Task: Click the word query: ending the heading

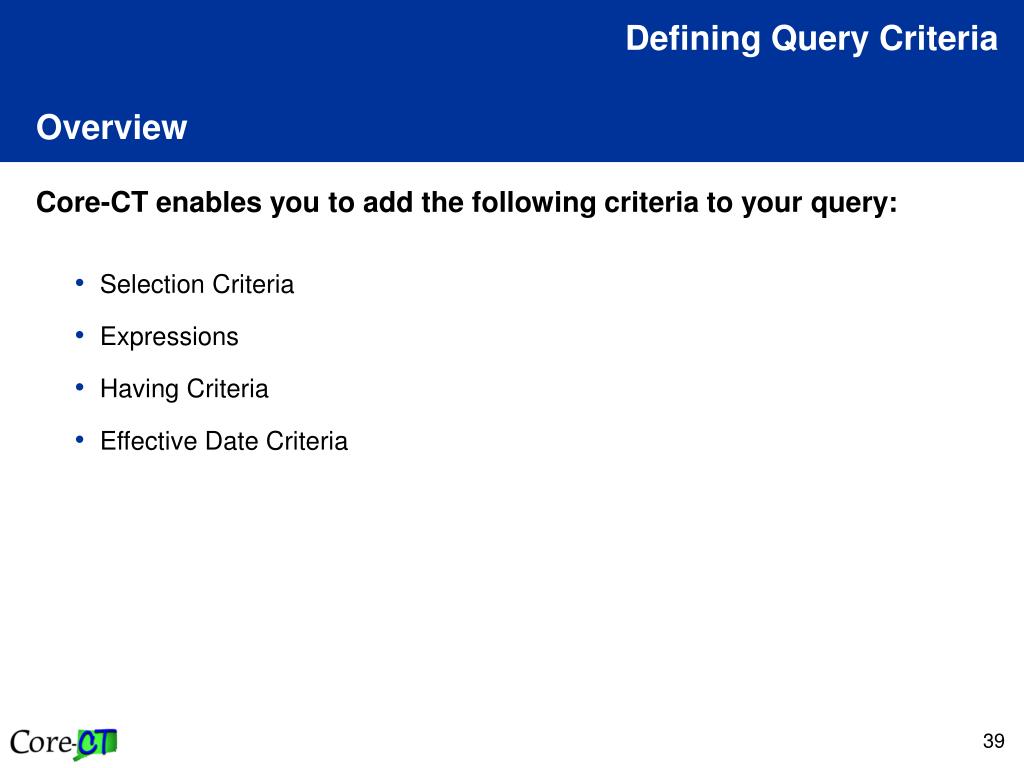Action: pos(854,204)
